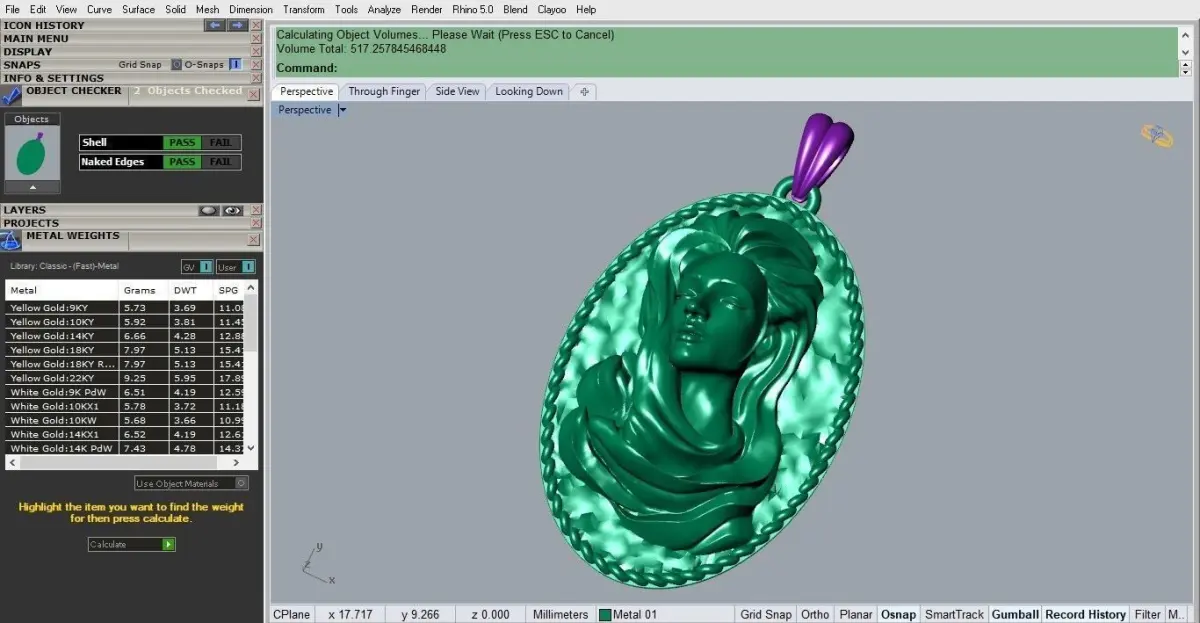Click the Calculate button
Image resolution: width=1200 pixels, height=623 pixels.
pos(132,544)
